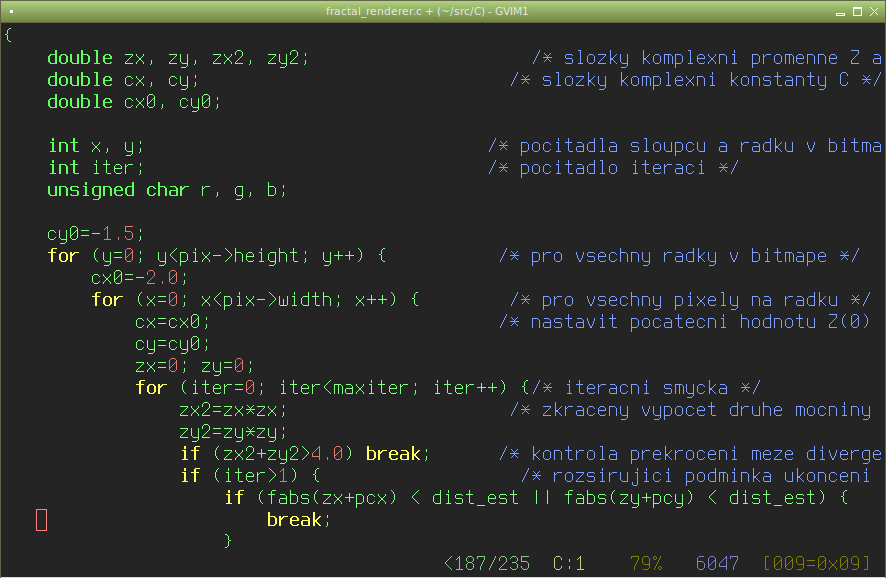Click comment 'slozky komplexni promenne Z'
This screenshot has height=578, width=886.
point(711,58)
